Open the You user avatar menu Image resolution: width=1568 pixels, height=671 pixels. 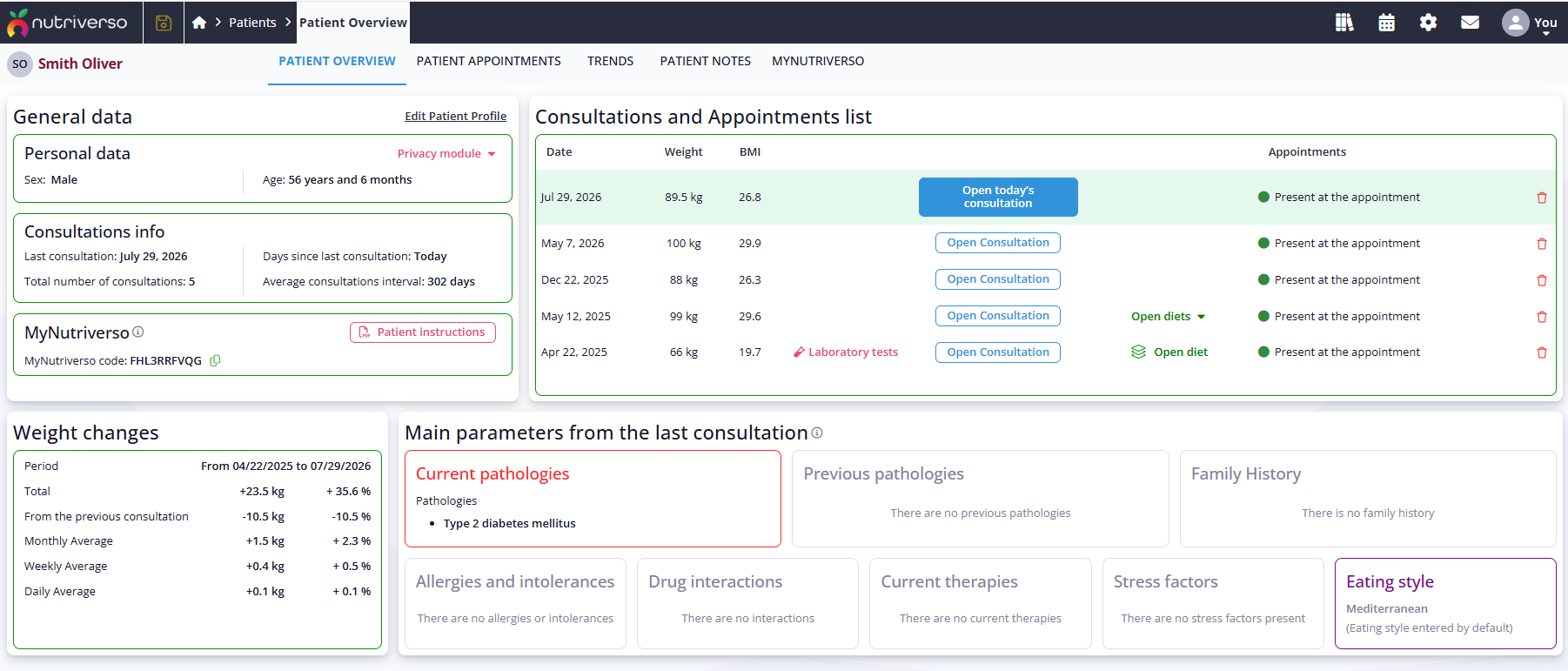(x=1529, y=23)
